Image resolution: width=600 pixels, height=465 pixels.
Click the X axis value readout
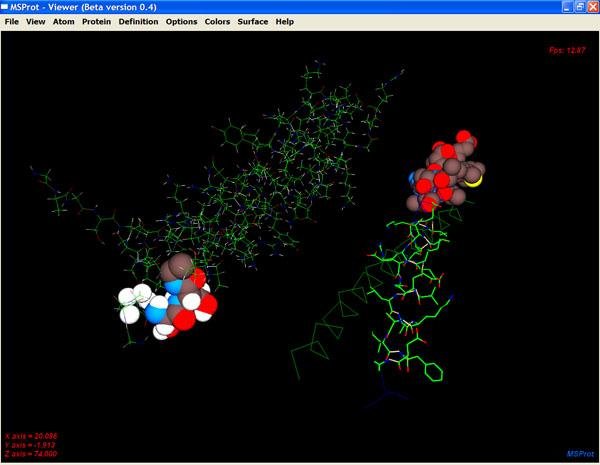(31, 436)
